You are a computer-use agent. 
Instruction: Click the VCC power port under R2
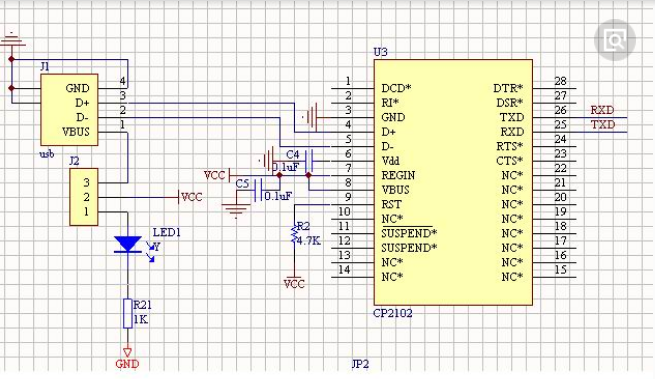click(294, 282)
